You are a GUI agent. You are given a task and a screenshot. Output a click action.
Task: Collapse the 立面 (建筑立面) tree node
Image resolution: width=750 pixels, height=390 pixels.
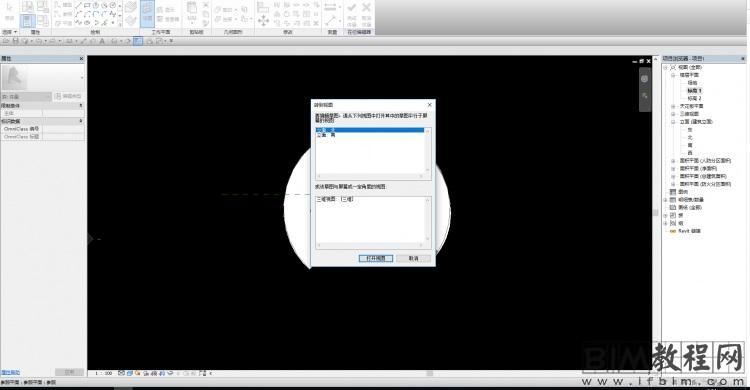[673, 122]
